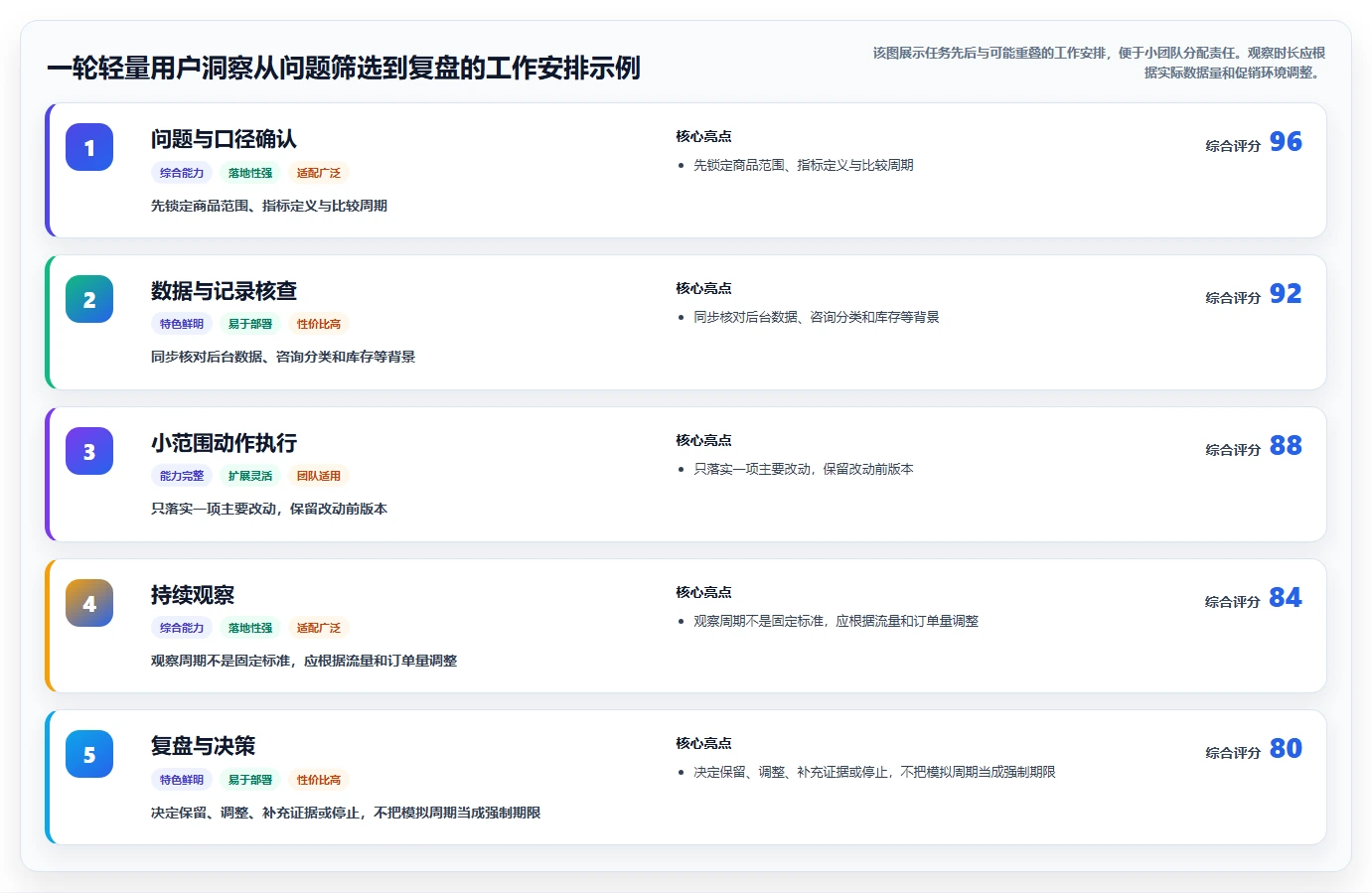Click 综合能力 tag in 持续观察 card

click(x=182, y=628)
